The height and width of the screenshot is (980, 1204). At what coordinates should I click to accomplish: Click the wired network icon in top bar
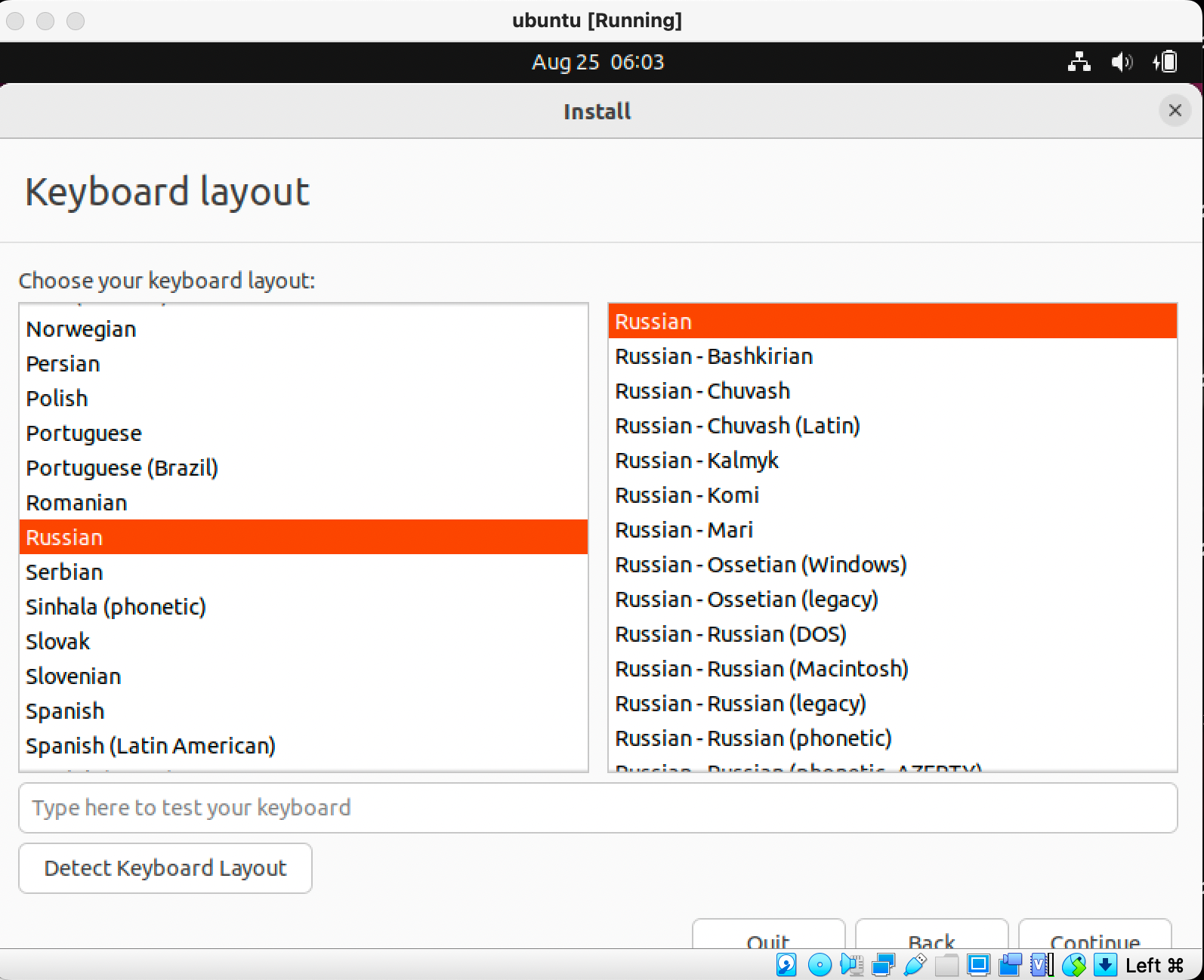click(x=1079, y=62)
